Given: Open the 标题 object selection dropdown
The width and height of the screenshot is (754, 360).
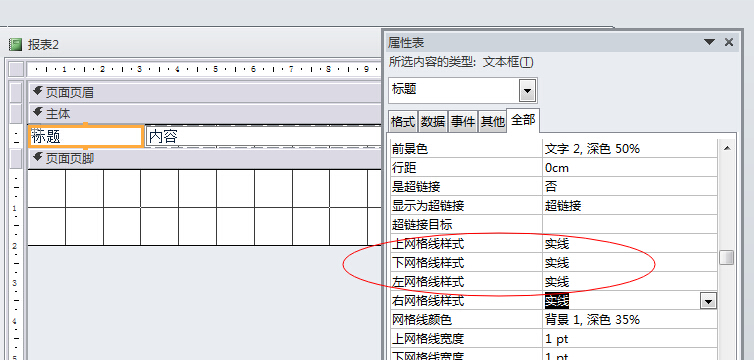Looking at the screenshot, I should 528,90.
